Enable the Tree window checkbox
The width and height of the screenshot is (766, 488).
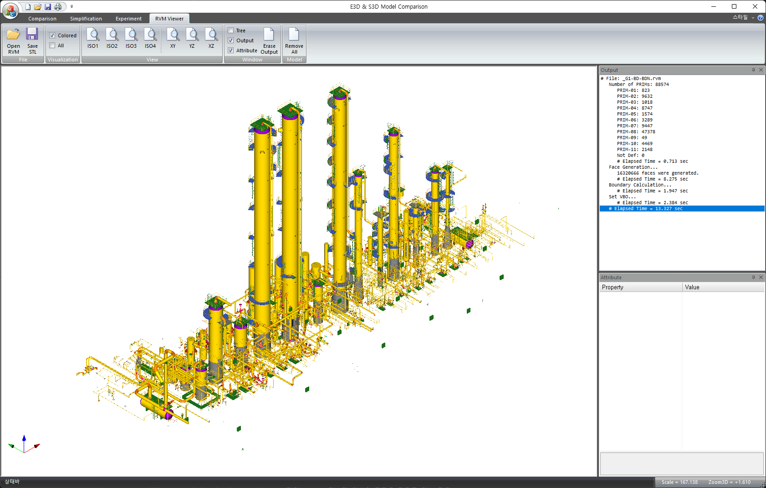[x=231, y=31]
